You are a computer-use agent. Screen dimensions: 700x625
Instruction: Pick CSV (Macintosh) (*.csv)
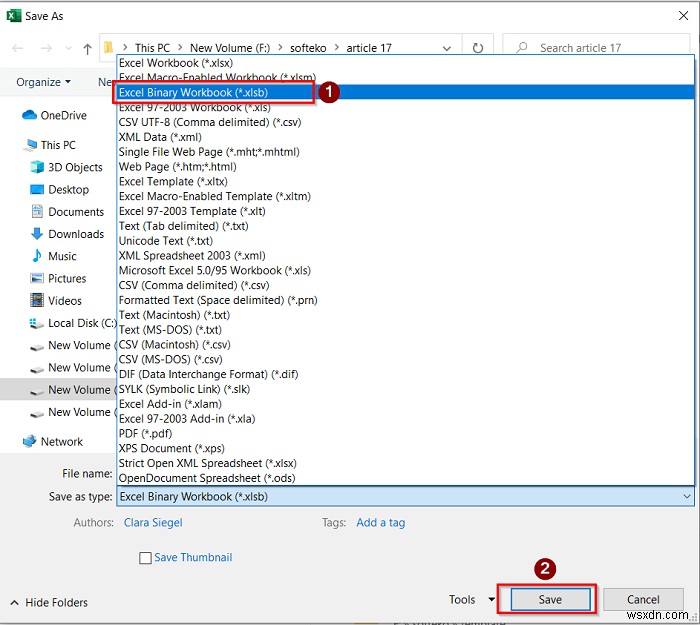[x=405, y=344]
